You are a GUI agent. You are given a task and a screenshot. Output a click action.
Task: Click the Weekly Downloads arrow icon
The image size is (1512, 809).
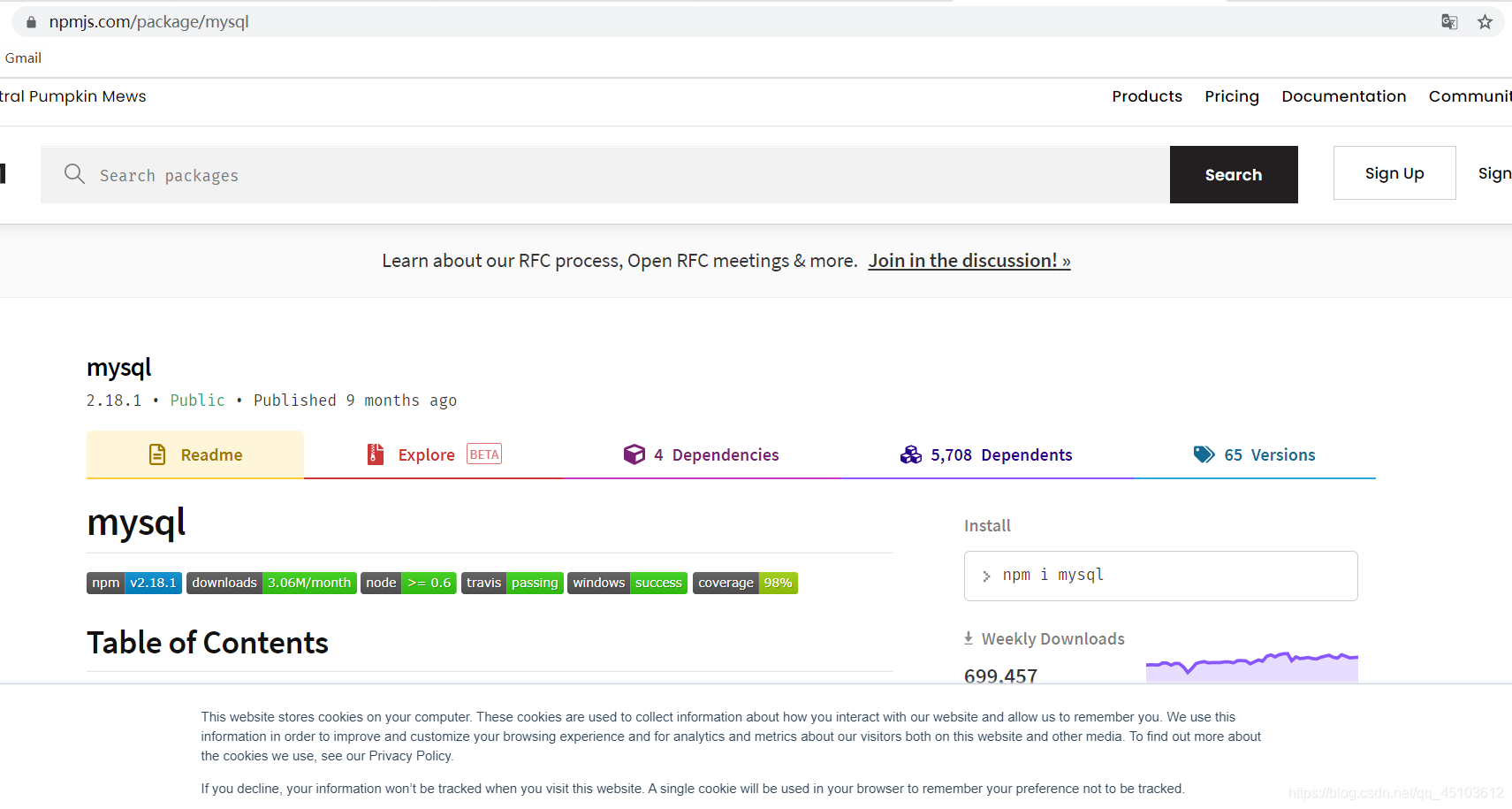click(x=969, y=638)
